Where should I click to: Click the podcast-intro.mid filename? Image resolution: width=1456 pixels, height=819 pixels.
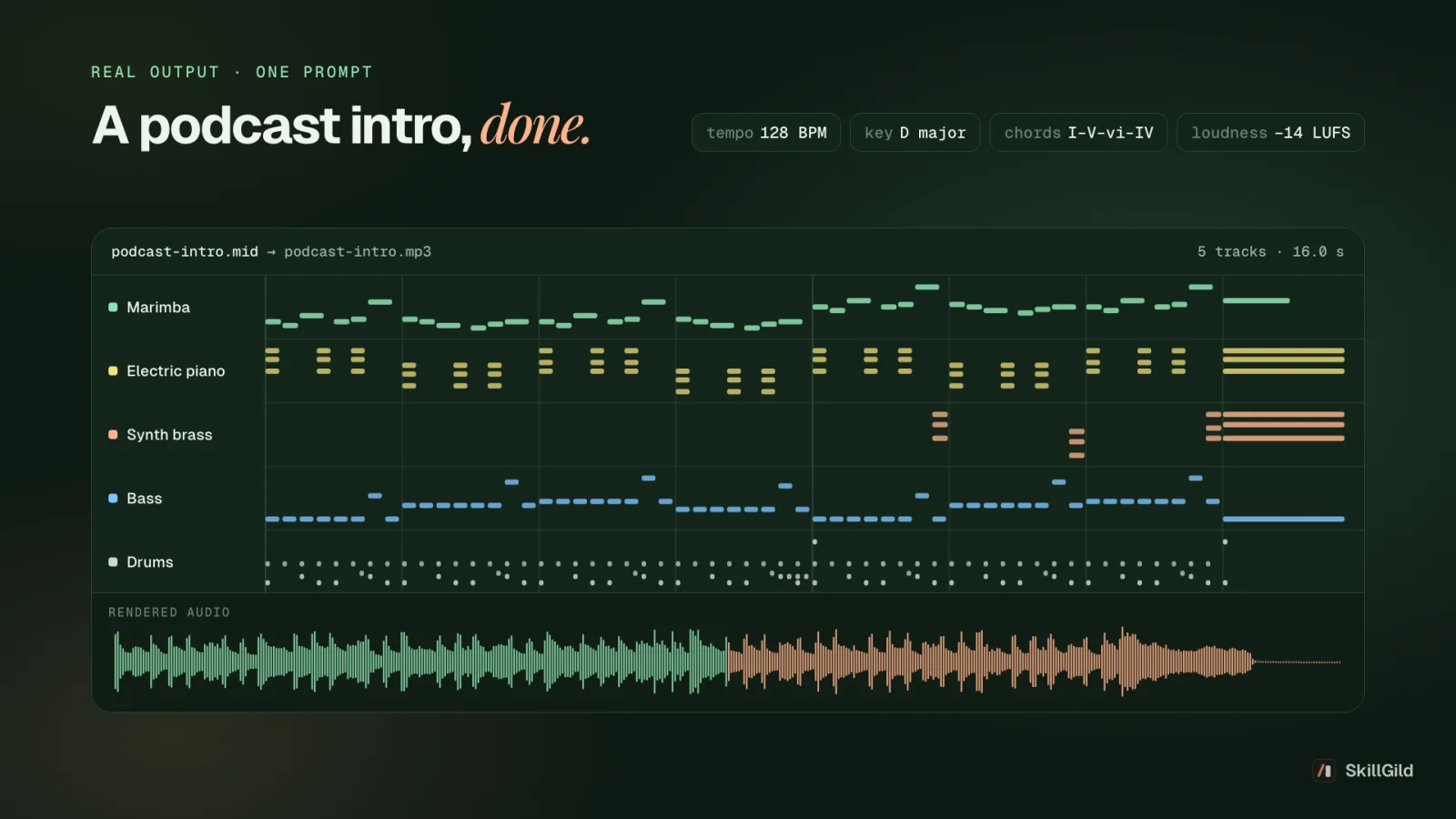pos(185,252)
